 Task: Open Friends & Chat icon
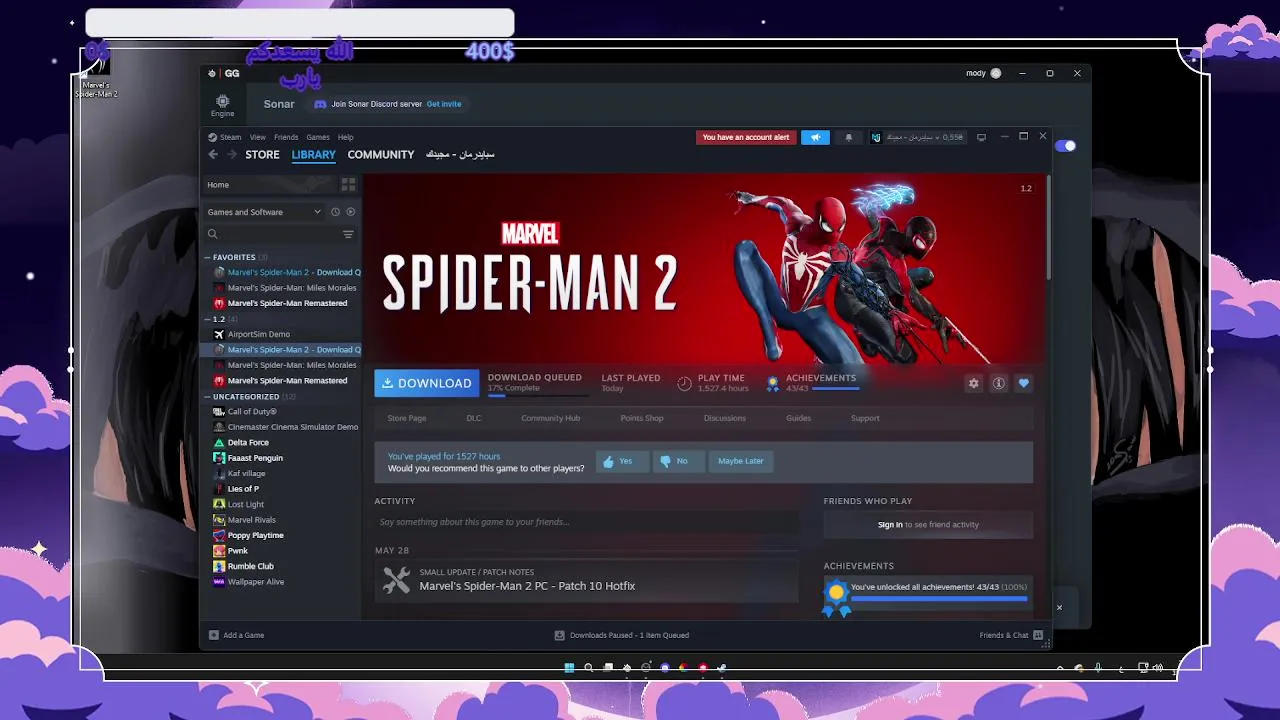pos(1038,635)
